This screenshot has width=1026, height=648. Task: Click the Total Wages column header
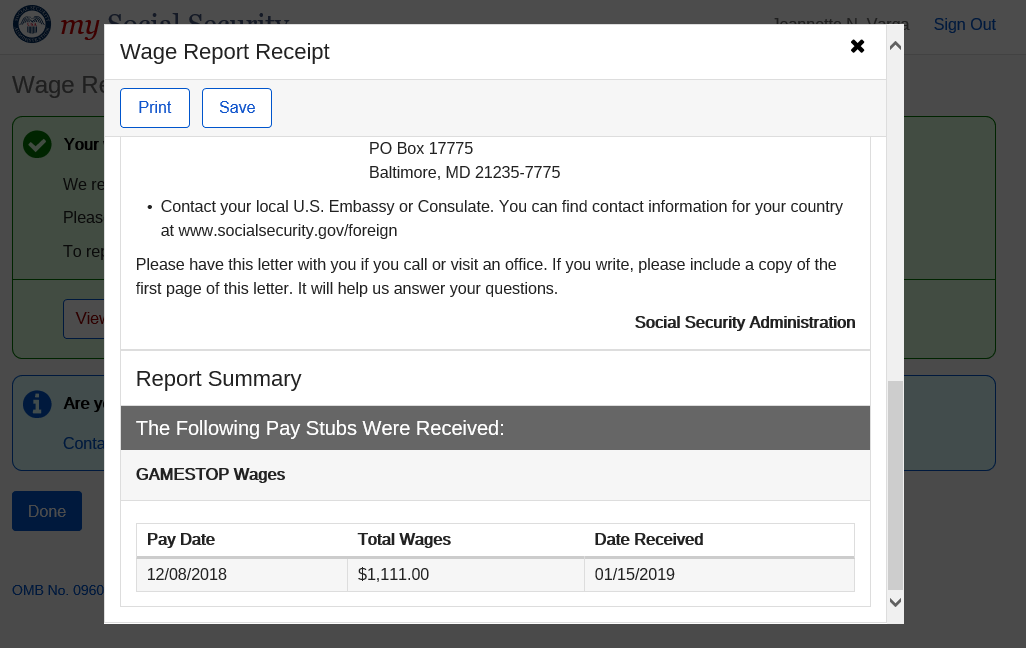tap(404, 540)
